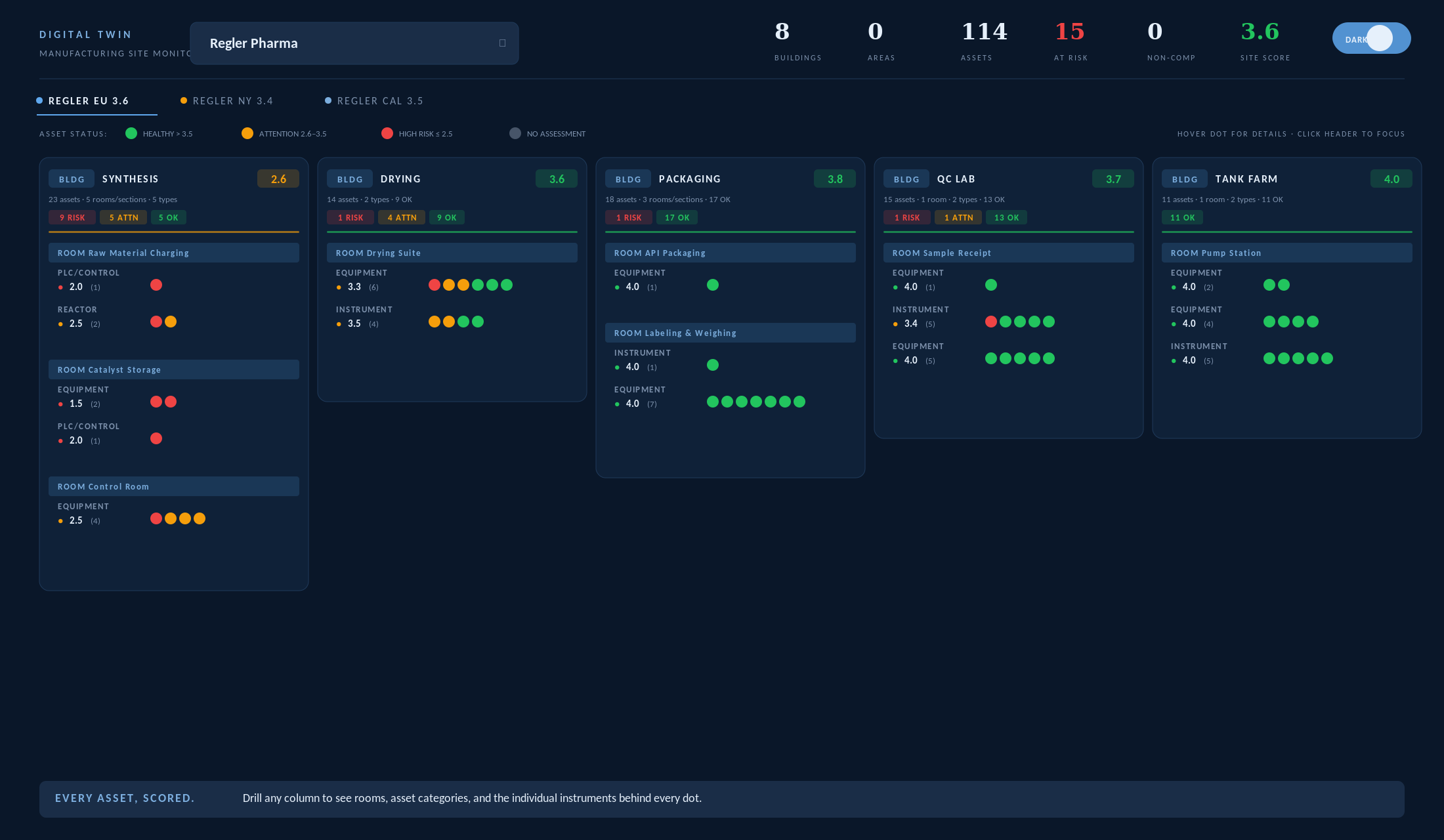The width and height of the screenshot is (1444, 840).
Task: Click second red Equipment dot in Catalyst Storage
Action: (x=171, y=402)
